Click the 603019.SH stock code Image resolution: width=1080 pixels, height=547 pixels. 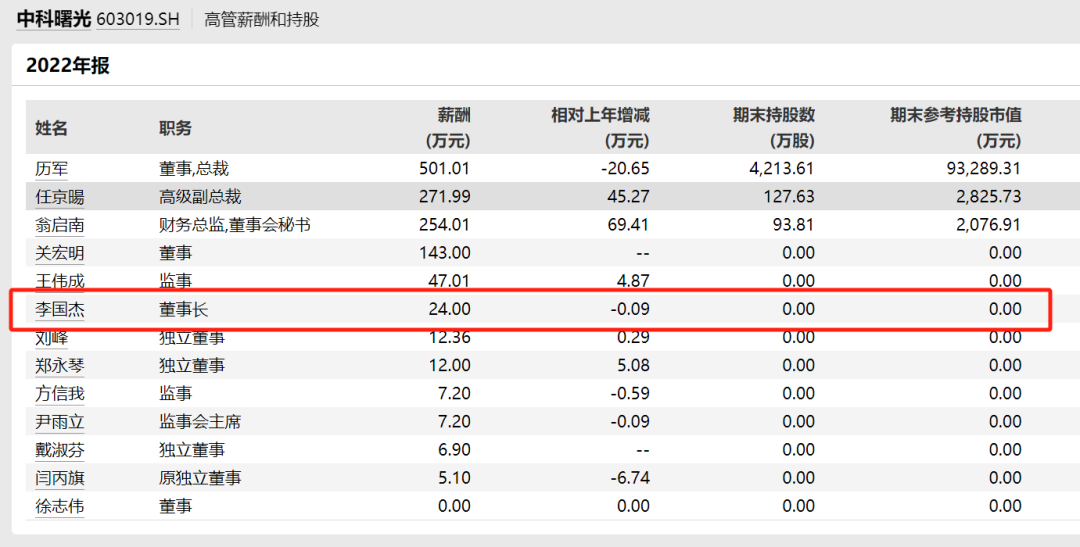coord(137,19)
